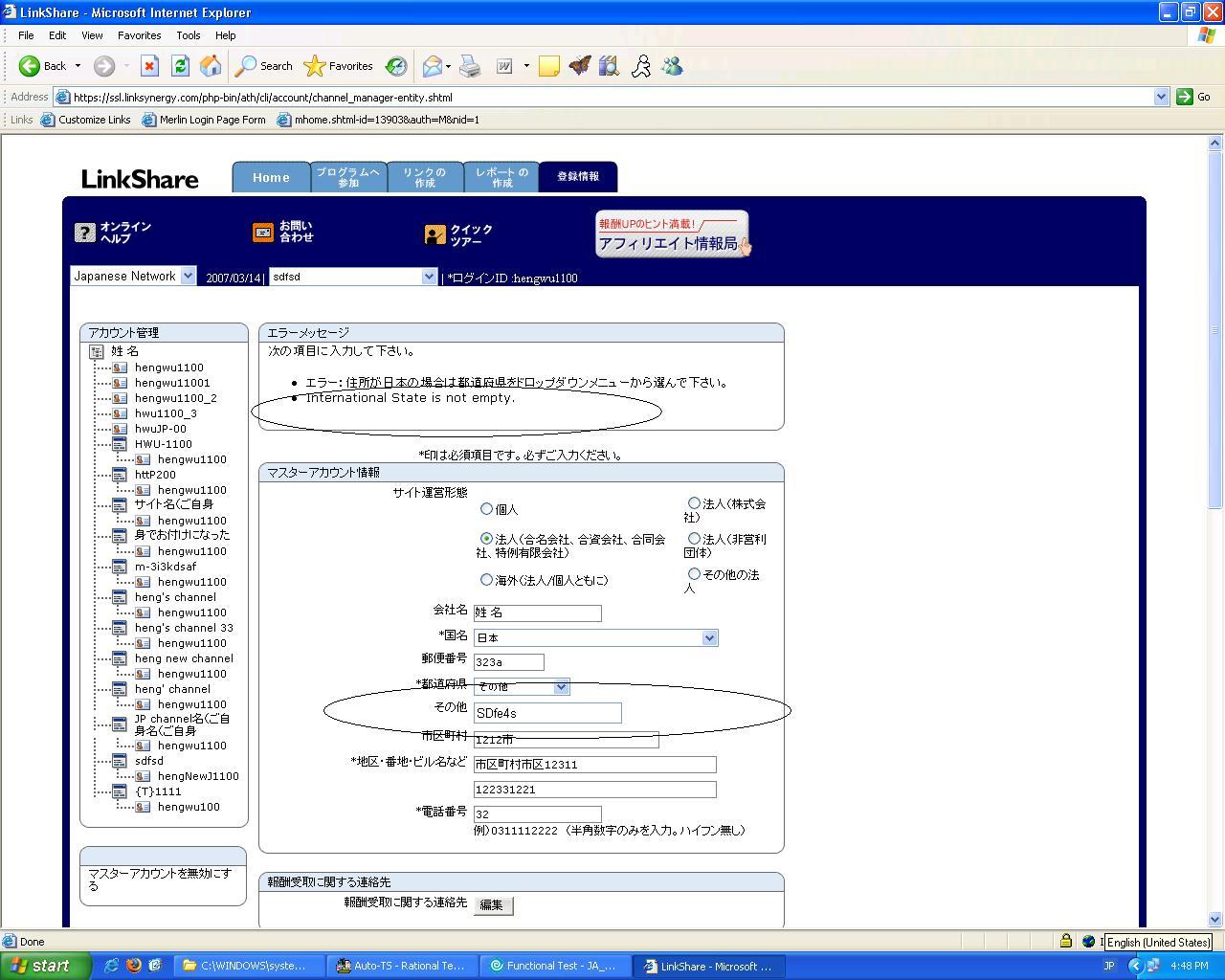The width and height of the screenshot is (1225, 980).
Task: Select the 個人 radio button
Action: [x=486, y=509]
